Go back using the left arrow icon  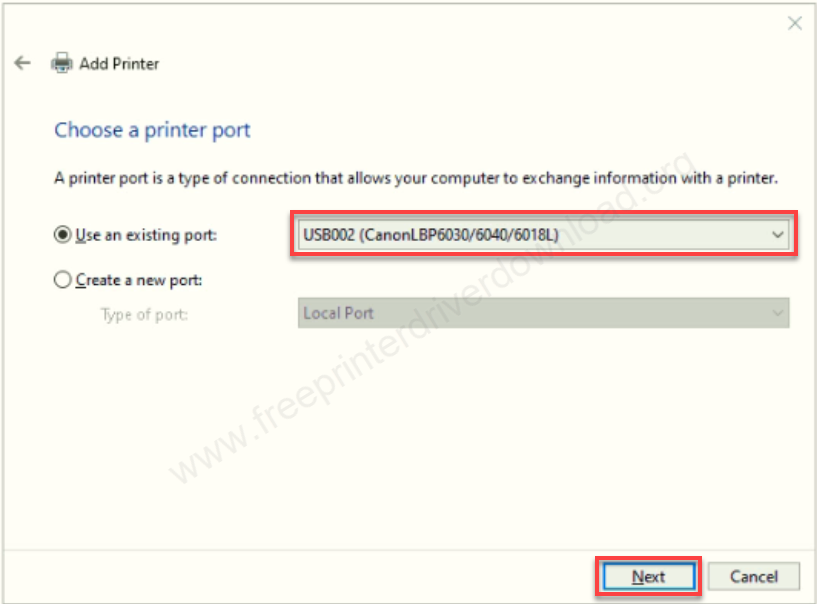pyautogui.click(x=22, y=63)
